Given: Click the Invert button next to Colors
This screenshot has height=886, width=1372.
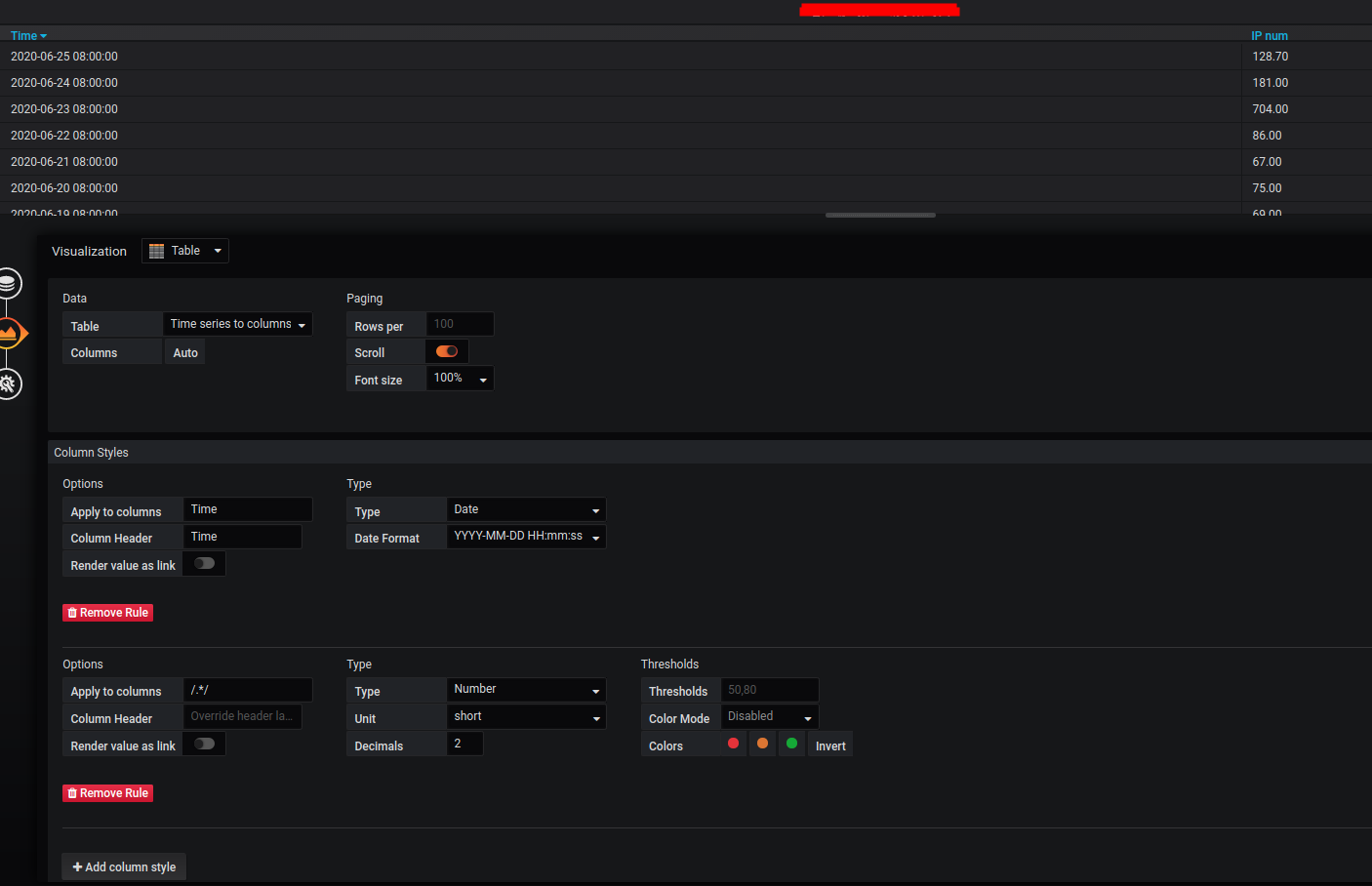Looking at the screenshot, I should pyautogui.click(x=829, y=744).
